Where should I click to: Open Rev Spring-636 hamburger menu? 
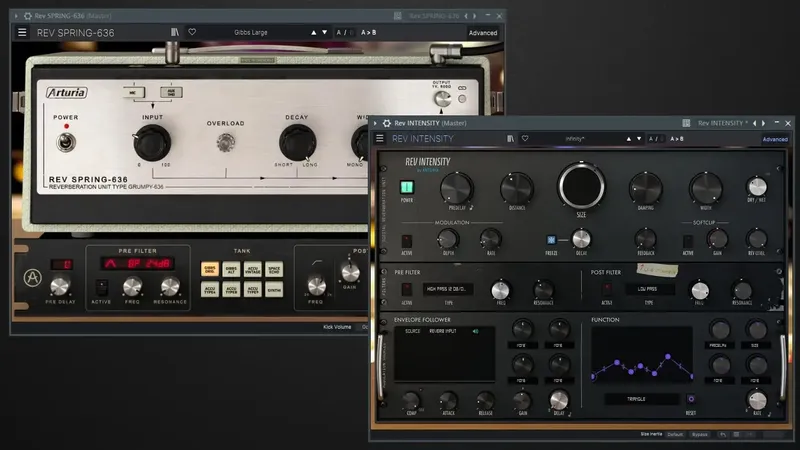(x=22, y=33)
